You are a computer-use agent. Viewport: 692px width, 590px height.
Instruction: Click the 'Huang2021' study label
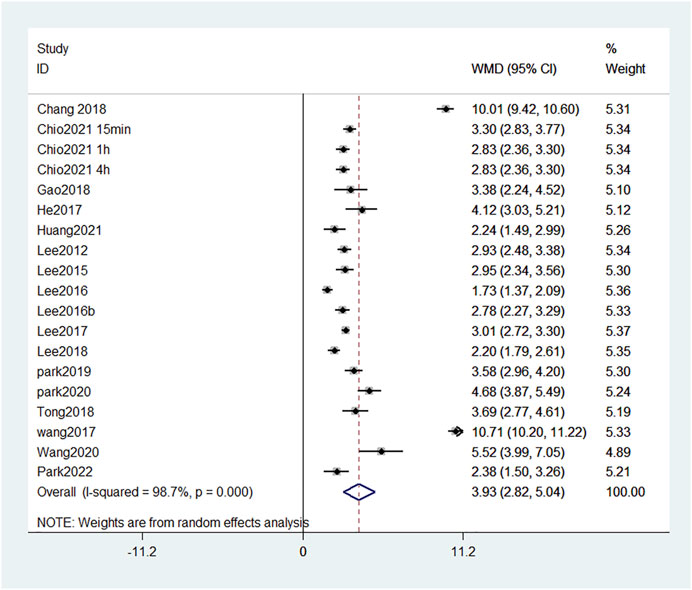pyautogui.click(x=69, y=230)
